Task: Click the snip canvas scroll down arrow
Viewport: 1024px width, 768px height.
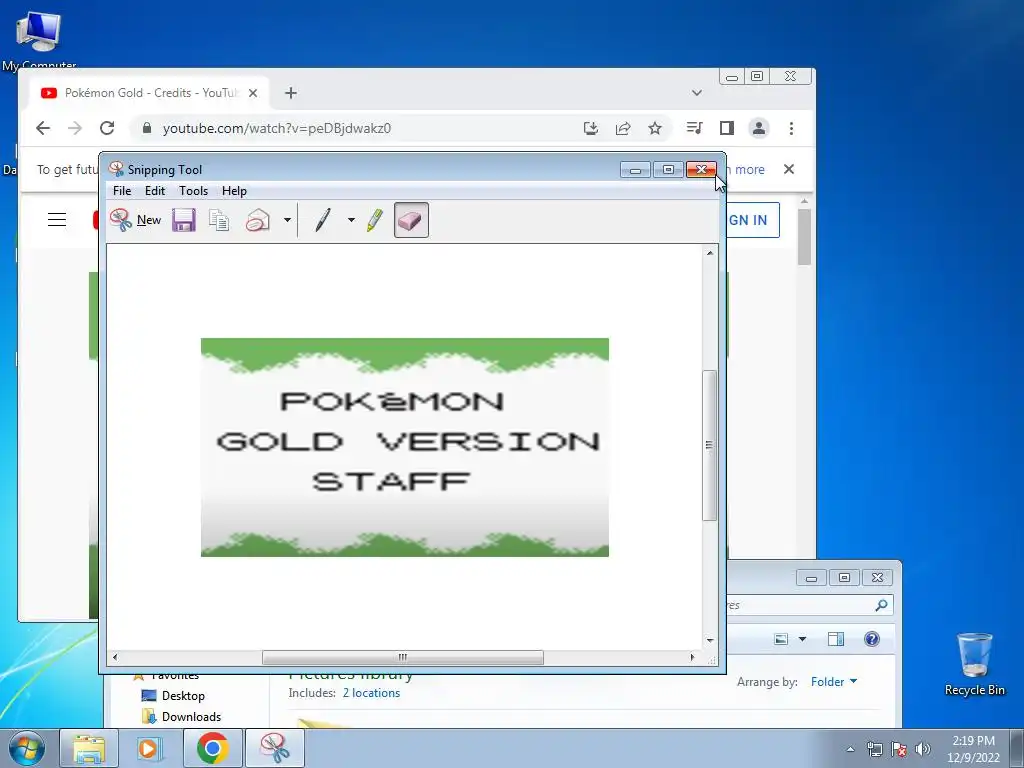Action: point(710,641)
